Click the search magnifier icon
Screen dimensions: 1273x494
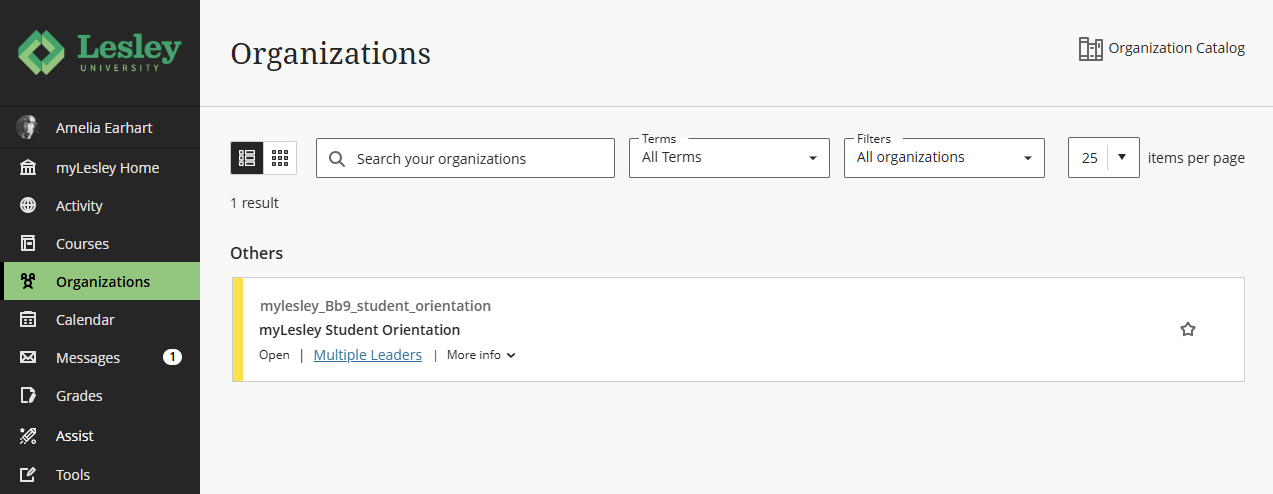[x=337, y=158]
